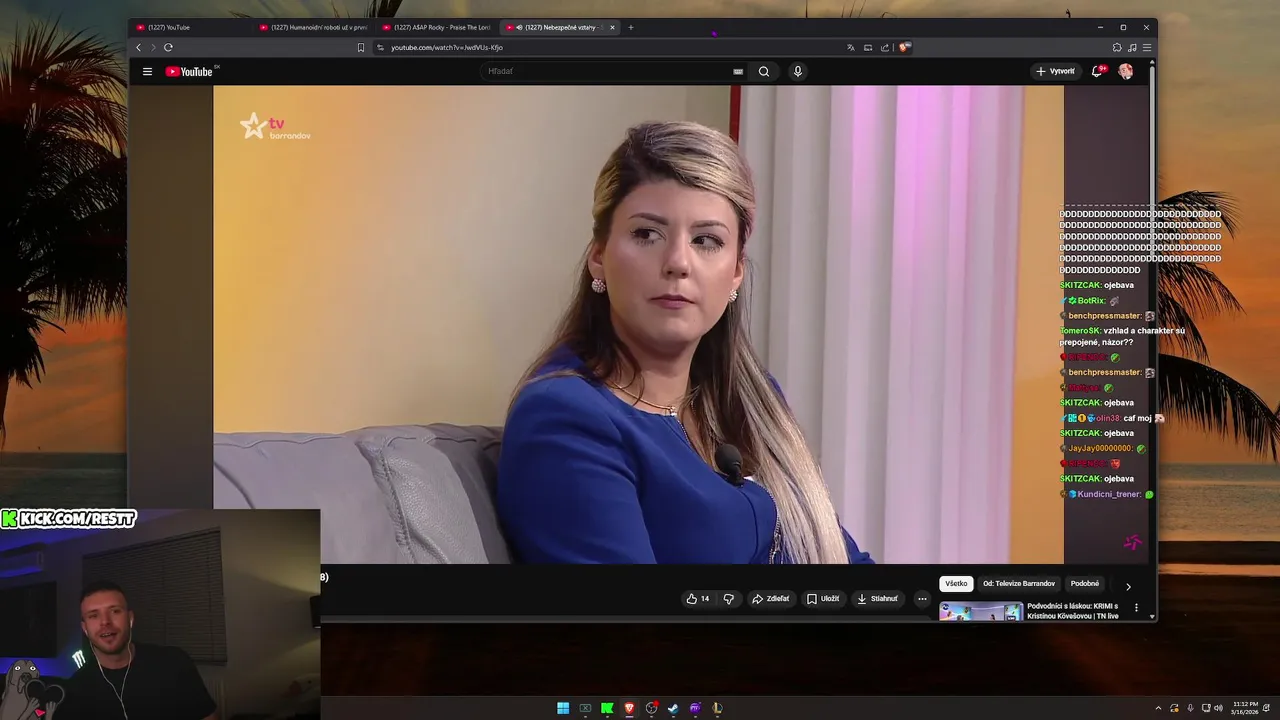Like the video with thumbs up

click(x=697, y=599)
